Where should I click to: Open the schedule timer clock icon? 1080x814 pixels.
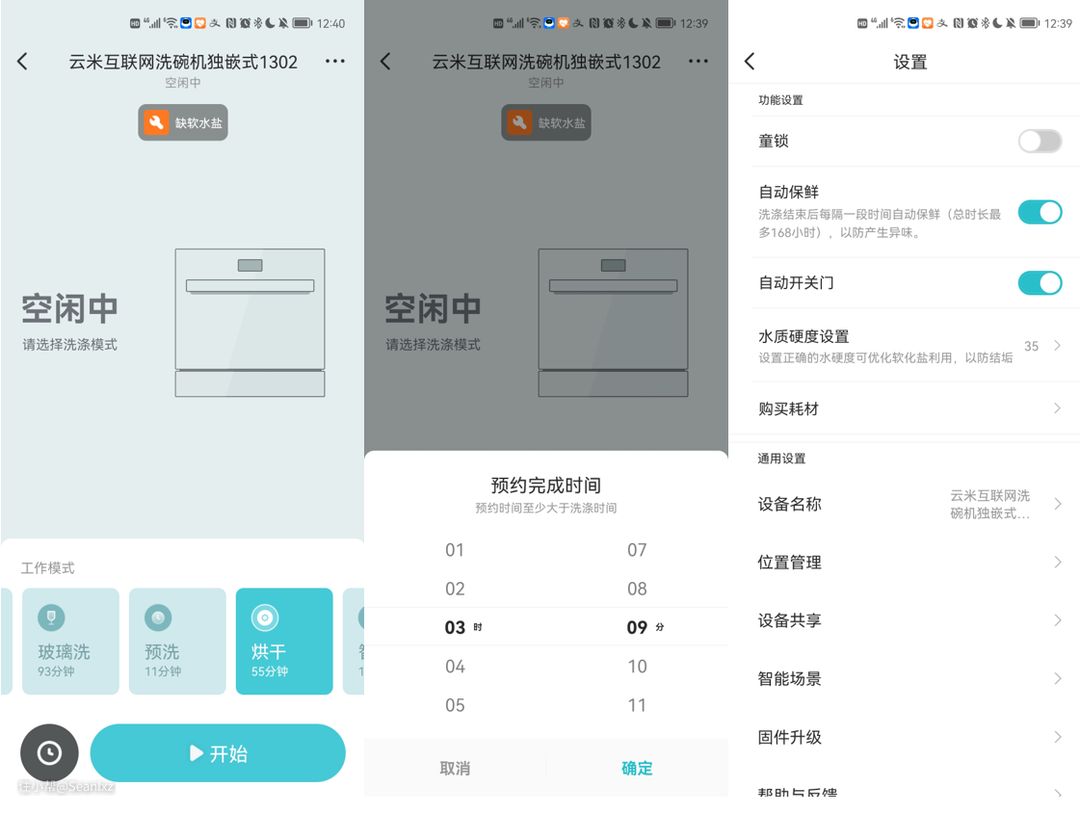tap(49, 753)
